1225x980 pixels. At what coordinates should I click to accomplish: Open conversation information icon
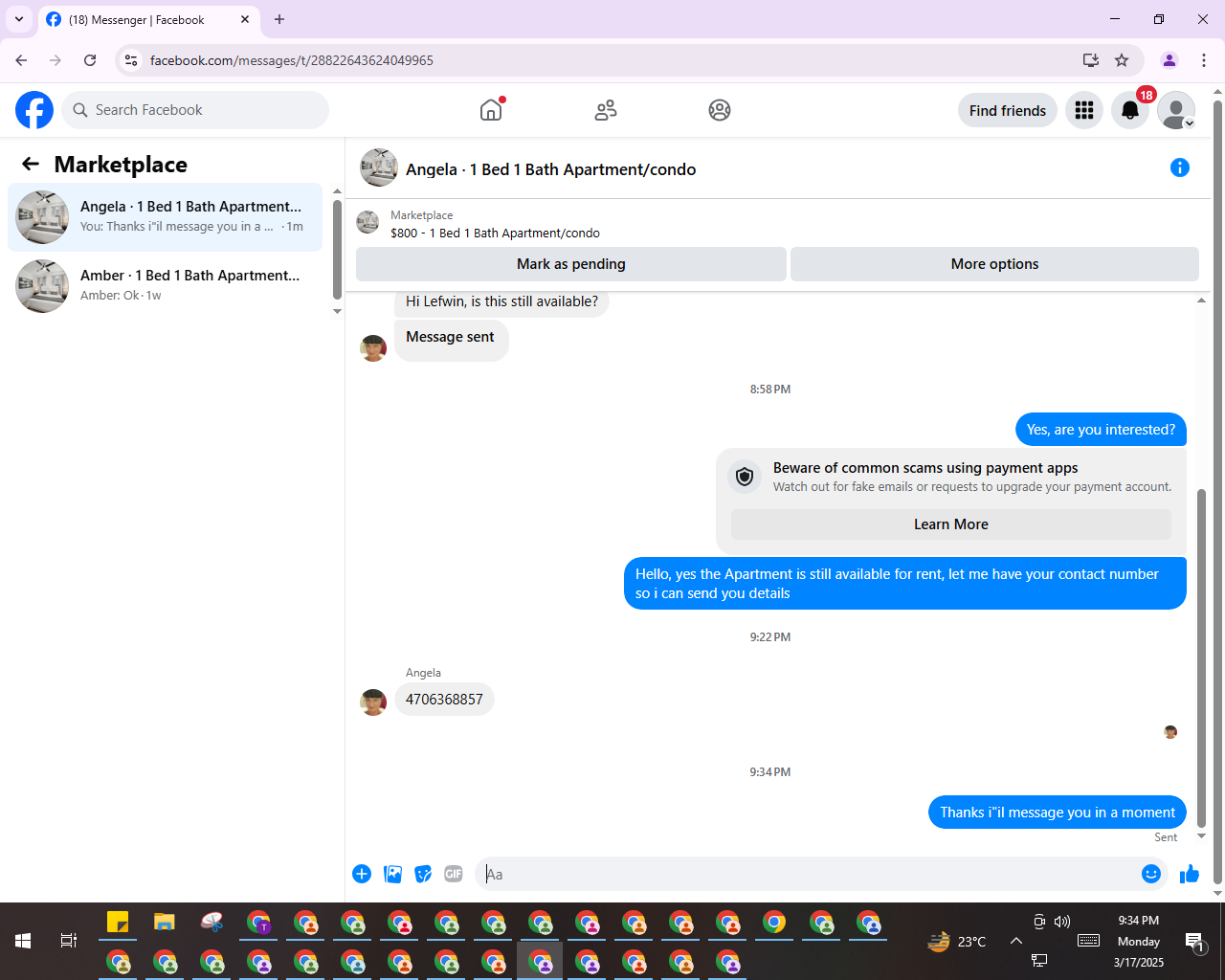coord(1180,167)
